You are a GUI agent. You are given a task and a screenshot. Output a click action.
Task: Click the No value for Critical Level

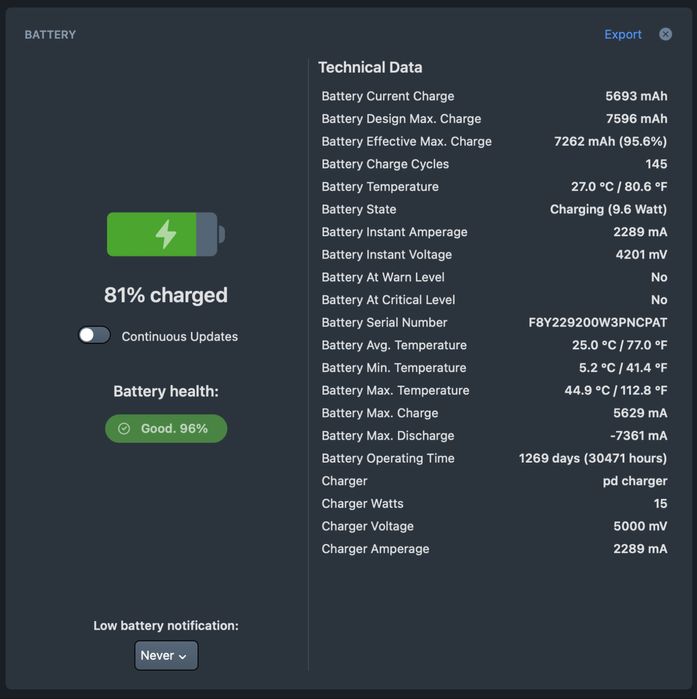[x=659, y=300]
